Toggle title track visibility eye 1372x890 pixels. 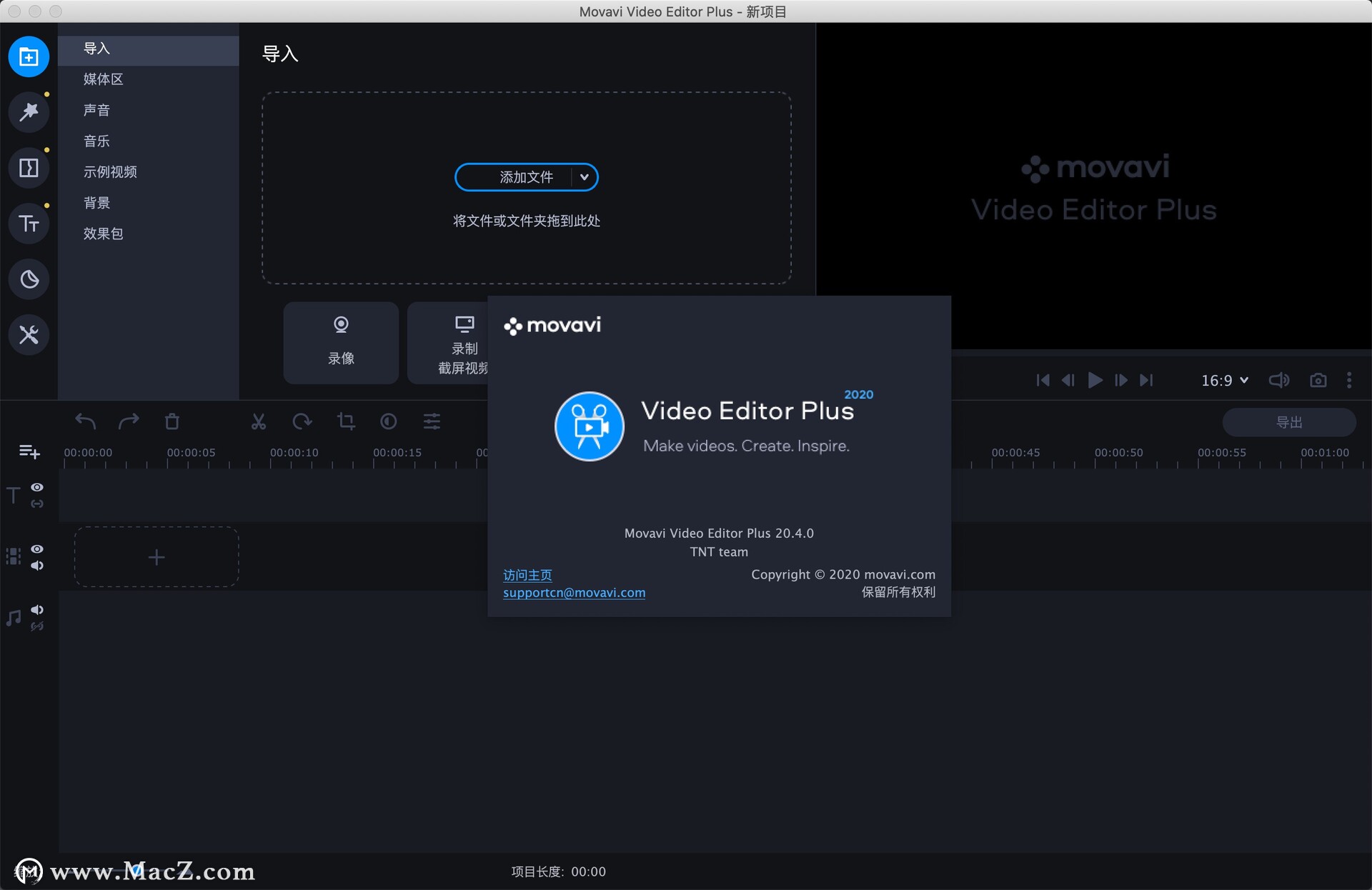37,487
